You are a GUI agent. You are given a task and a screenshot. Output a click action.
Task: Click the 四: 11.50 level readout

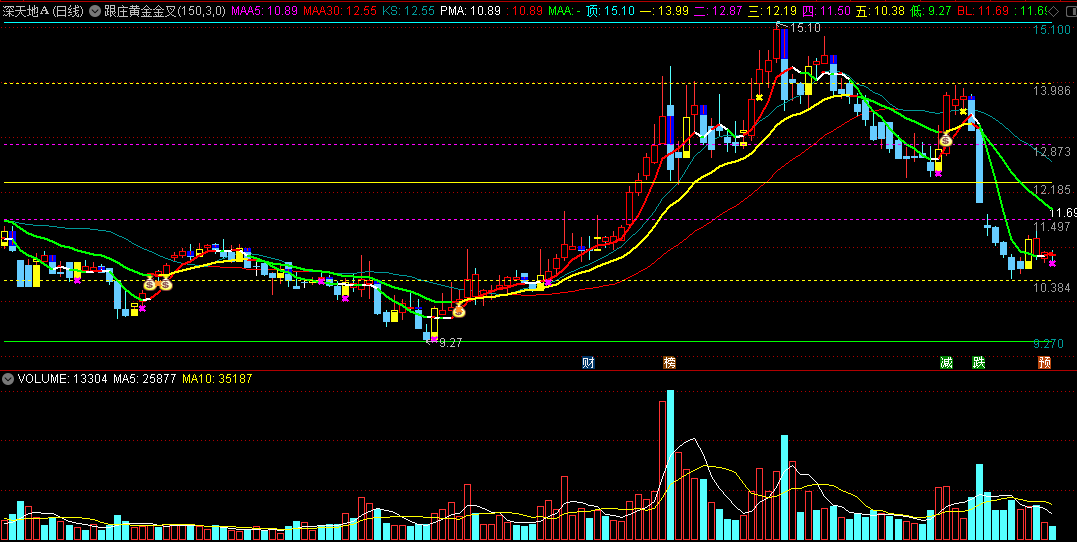coord(827,10)
